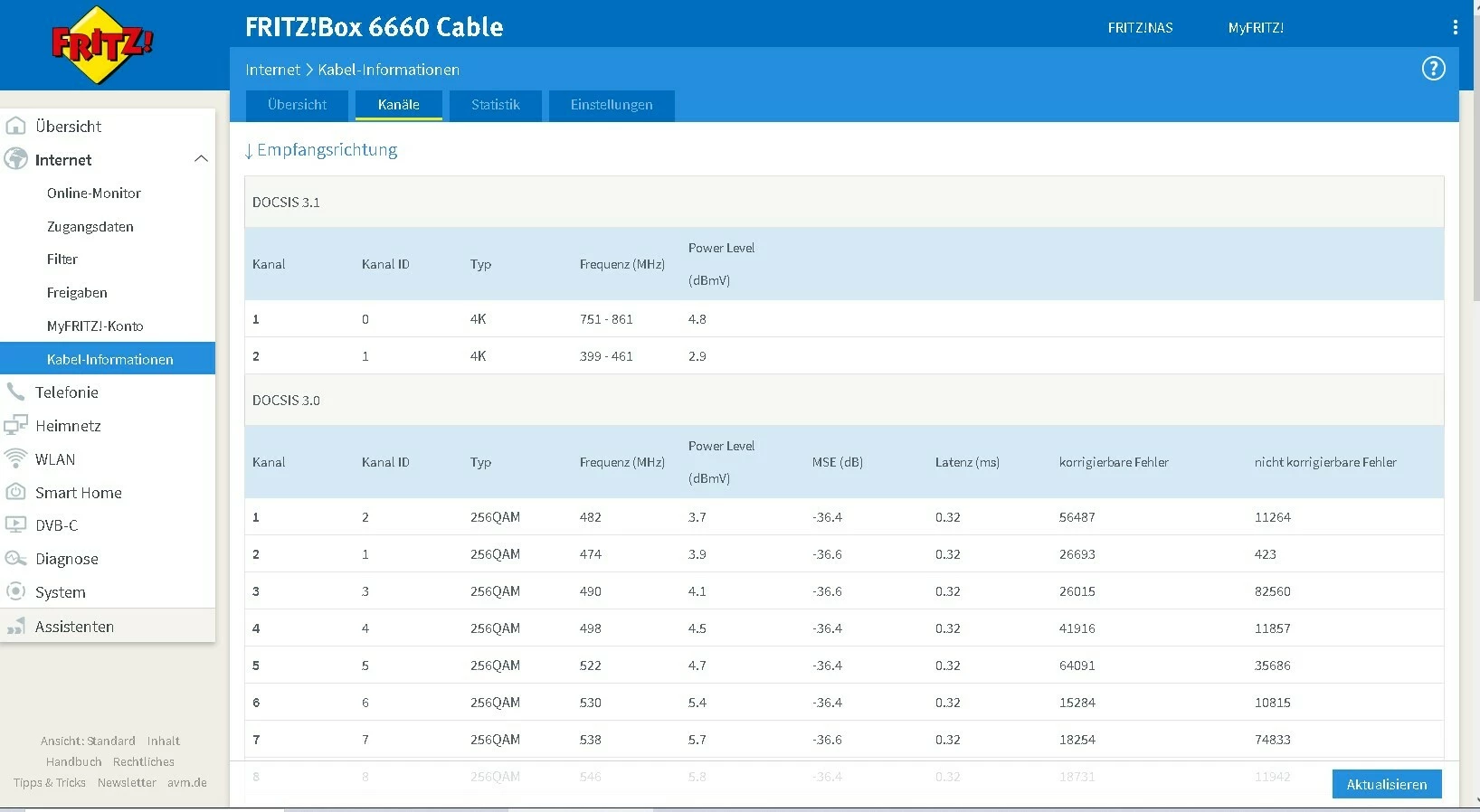
Task: Click the Aktualisieren button
Action: point(1387,784)
